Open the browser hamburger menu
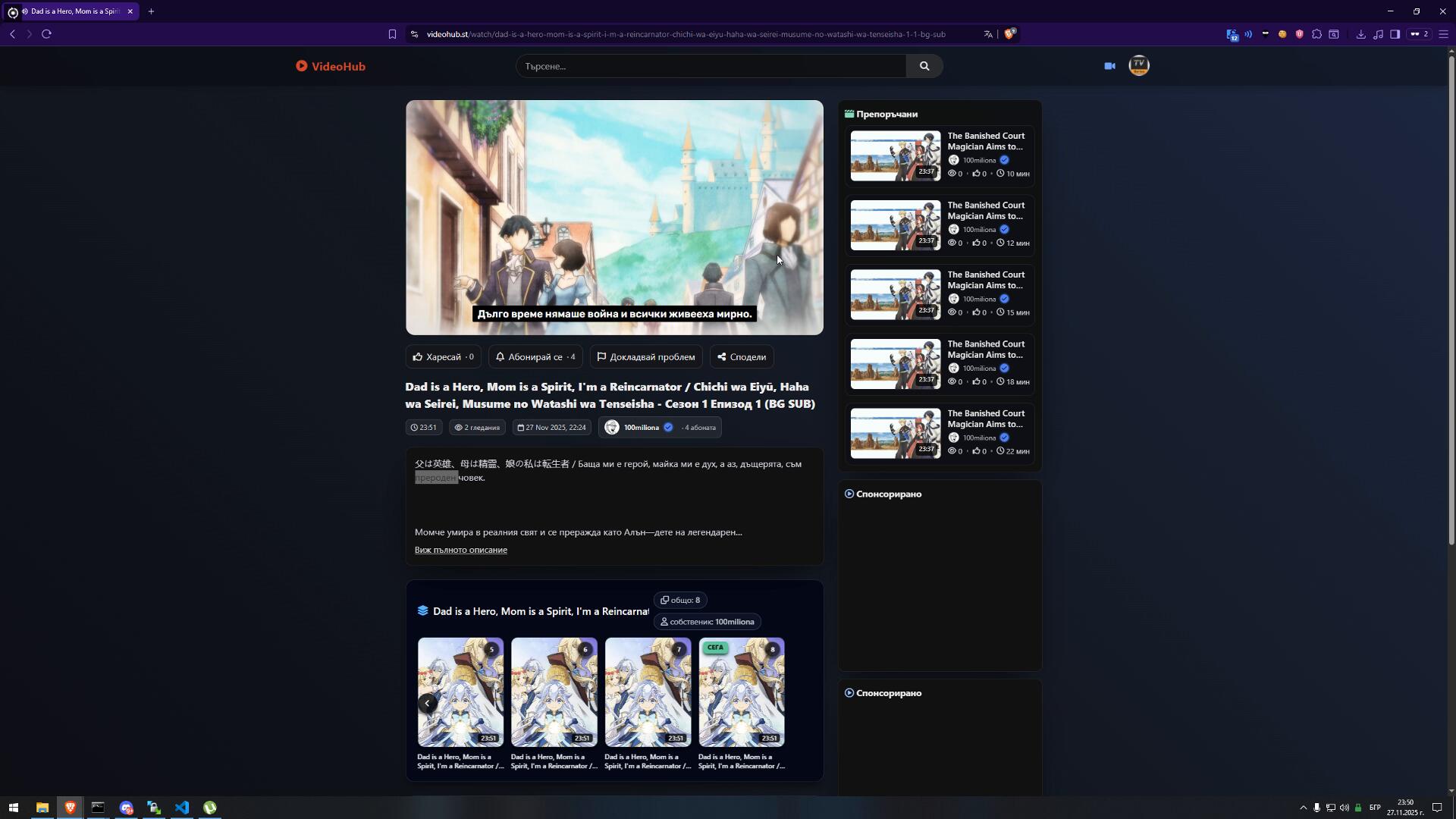 click(1443, 34)
